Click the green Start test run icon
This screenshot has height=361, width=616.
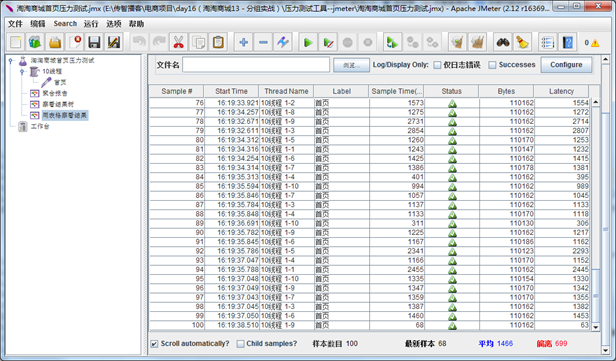coord(308,42)
